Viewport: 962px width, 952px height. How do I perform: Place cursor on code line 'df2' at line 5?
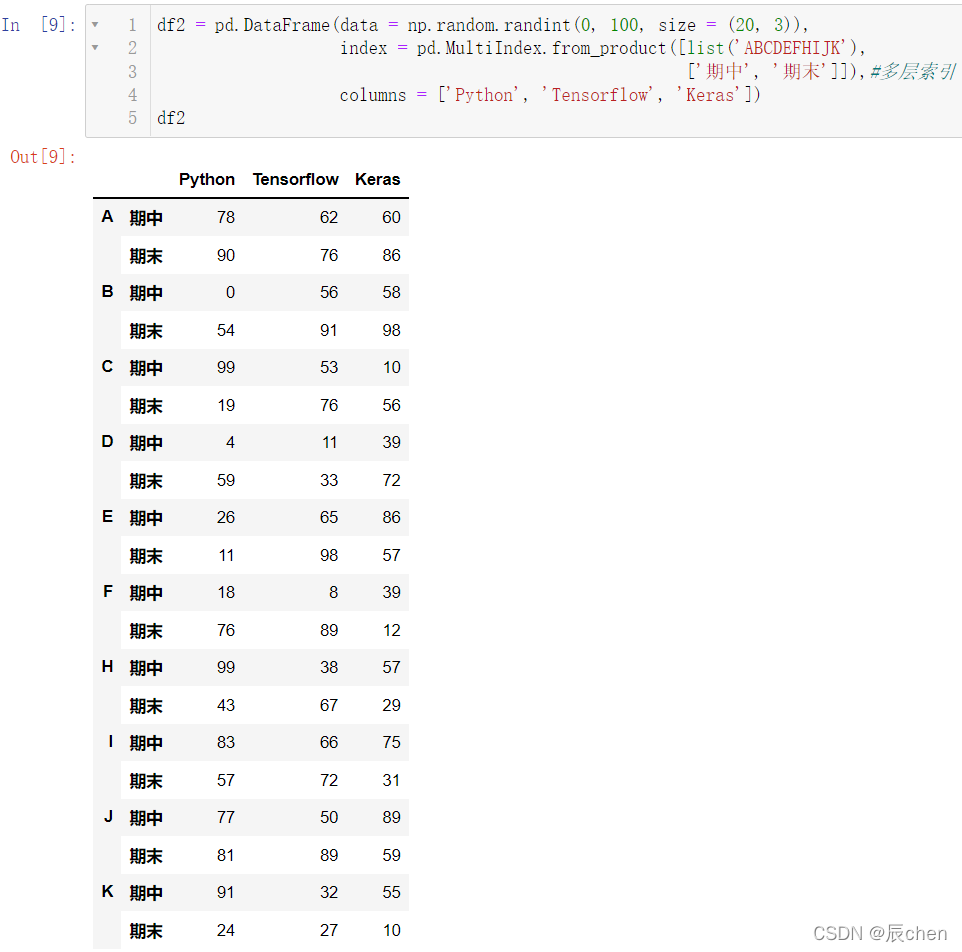click(x=171, y=118)
